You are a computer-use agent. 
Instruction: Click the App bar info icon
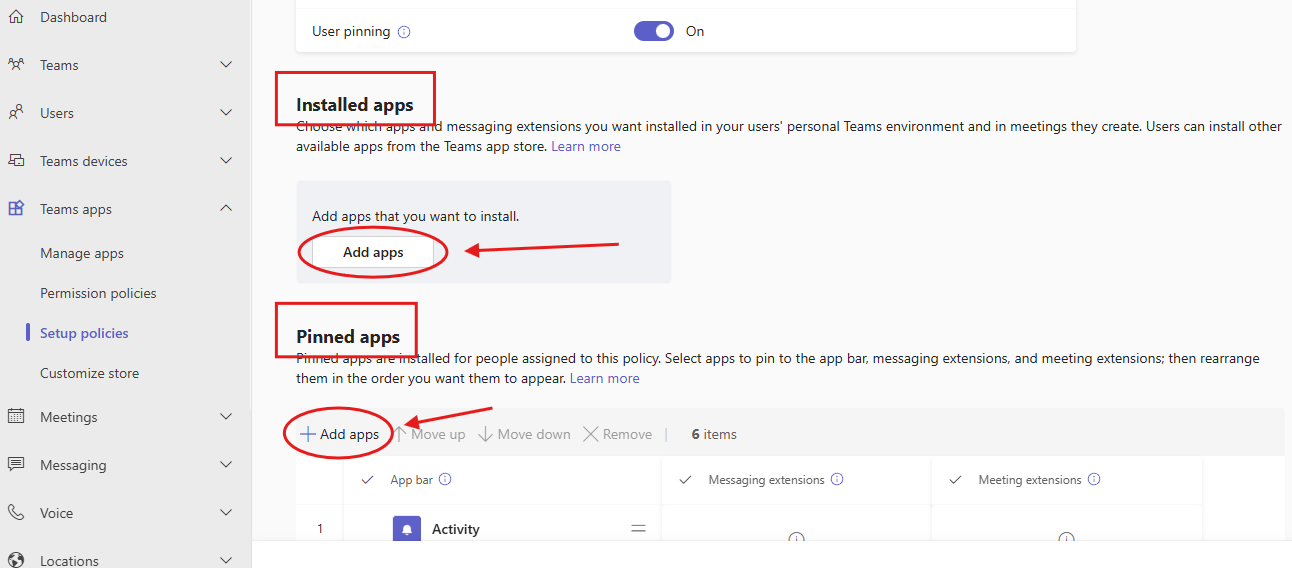(x=445, y=480)
